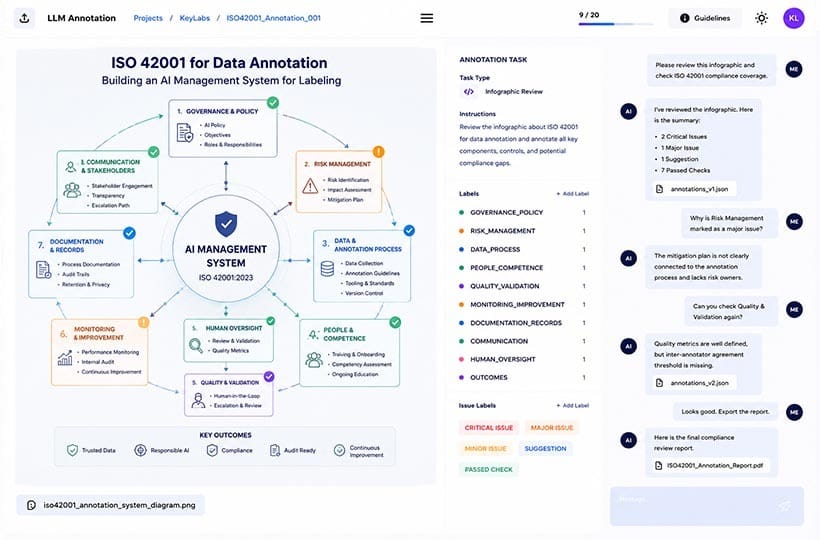This screenshot has width=820, height=540.
Task: Open the annotations_v1.json attachment
Action: 695,189
